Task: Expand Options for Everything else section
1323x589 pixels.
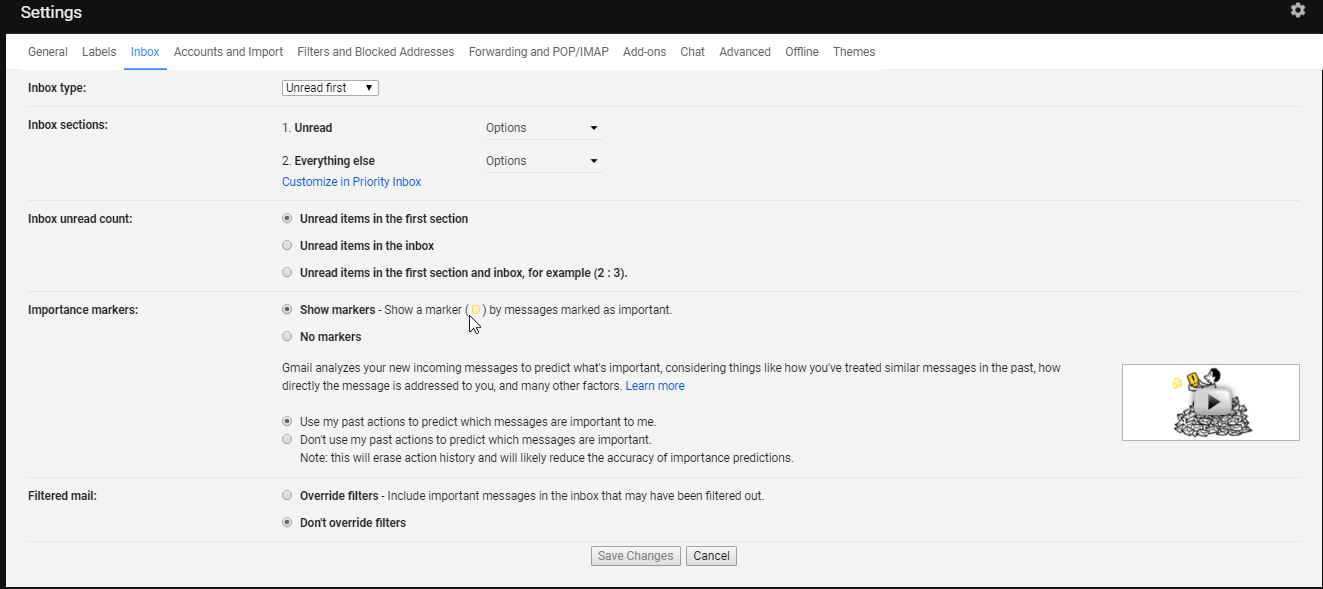Action: pyautogui.click(x=544, y=161)
